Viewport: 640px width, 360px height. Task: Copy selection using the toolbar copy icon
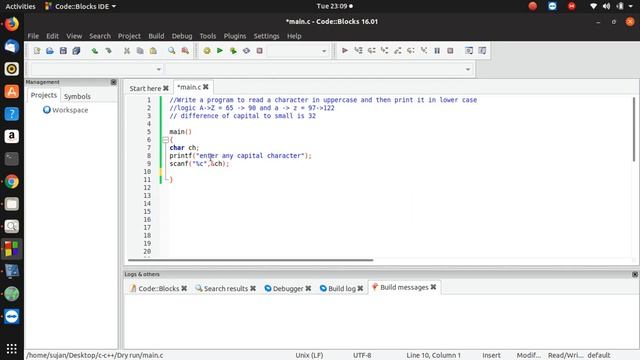point(140,51)
